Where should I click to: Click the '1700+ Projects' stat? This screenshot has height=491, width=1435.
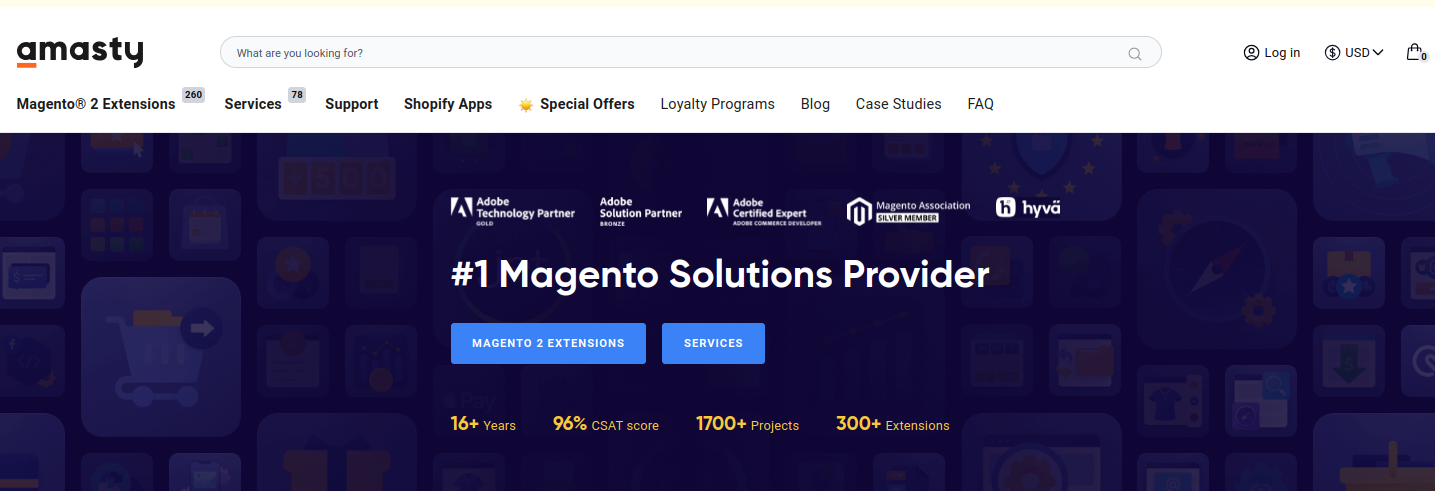point(748,424)
